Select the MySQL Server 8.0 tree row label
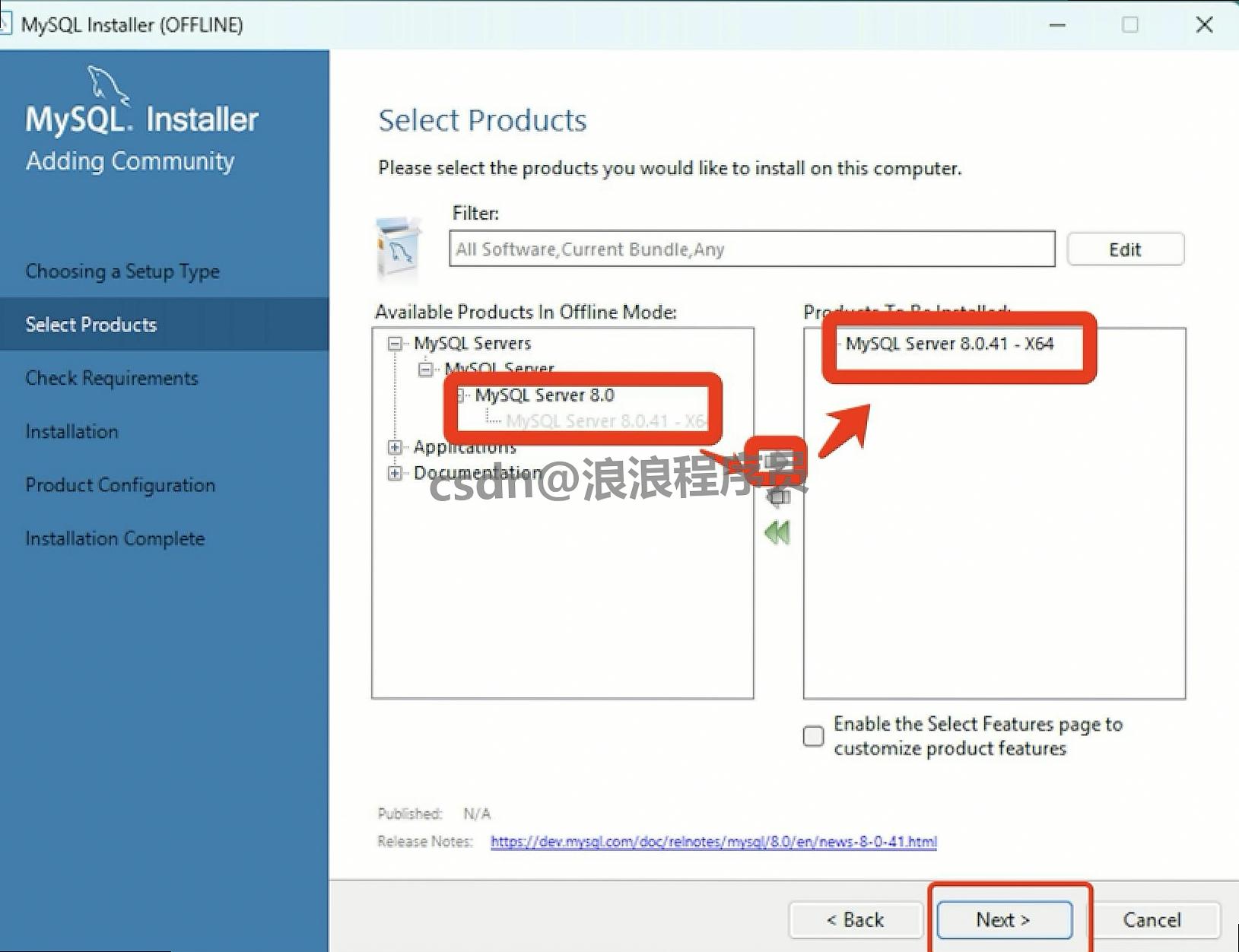Image resolution: width=1239 pixels, height=952 pixels. coord(545,395)
